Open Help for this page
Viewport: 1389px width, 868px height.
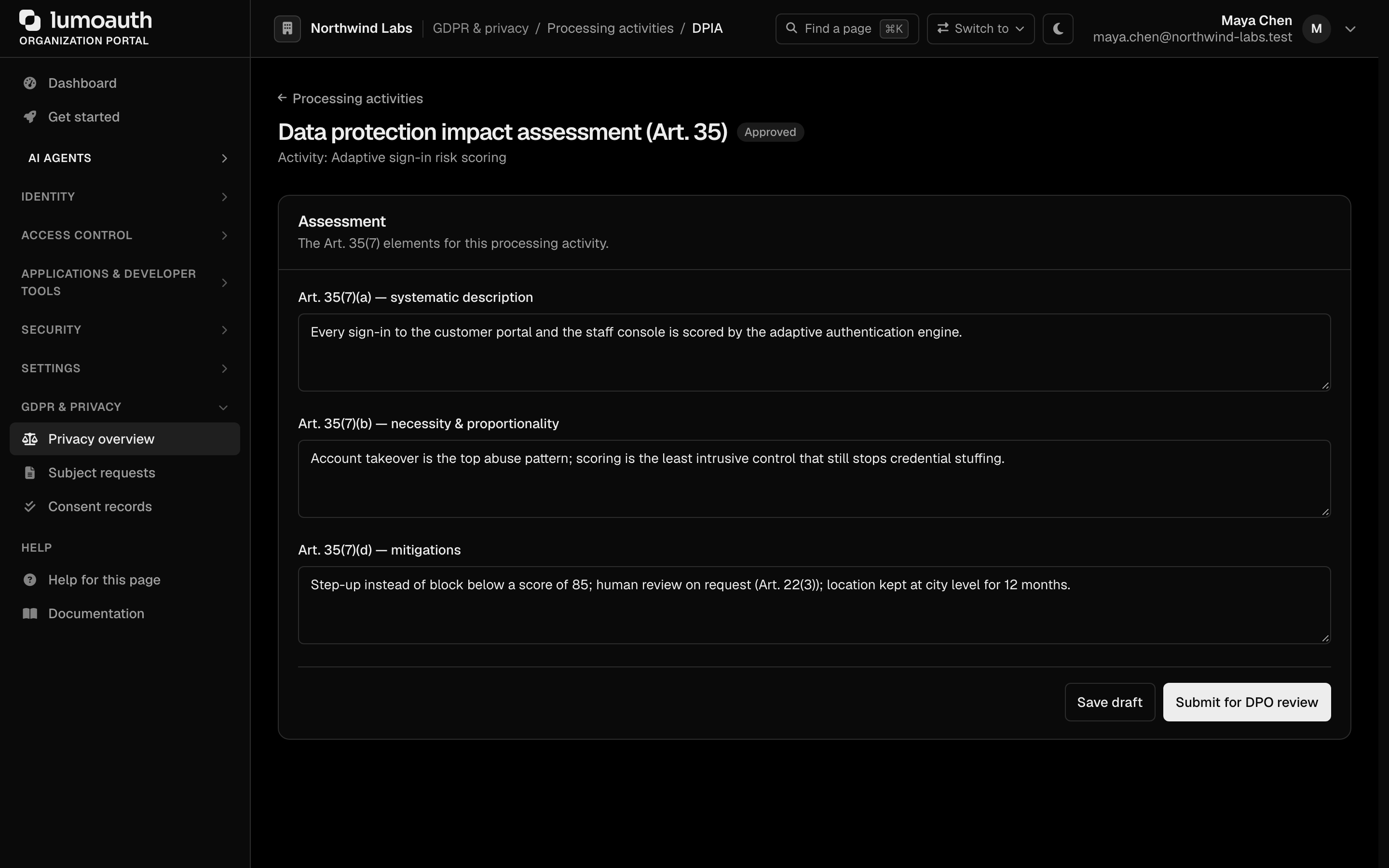point(124,580)
